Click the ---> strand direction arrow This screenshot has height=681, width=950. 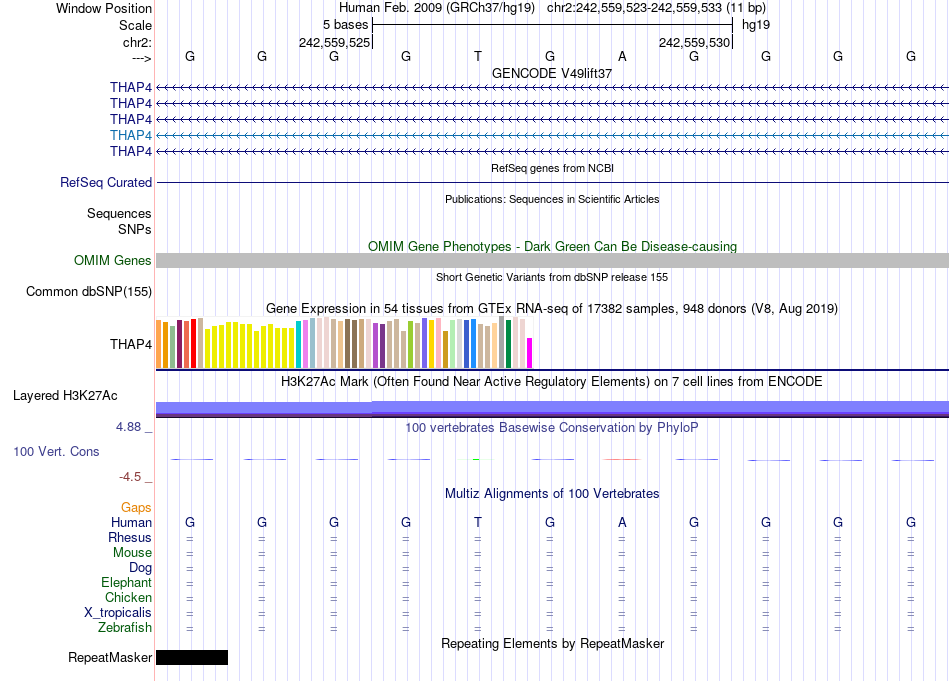coord(142,58)
